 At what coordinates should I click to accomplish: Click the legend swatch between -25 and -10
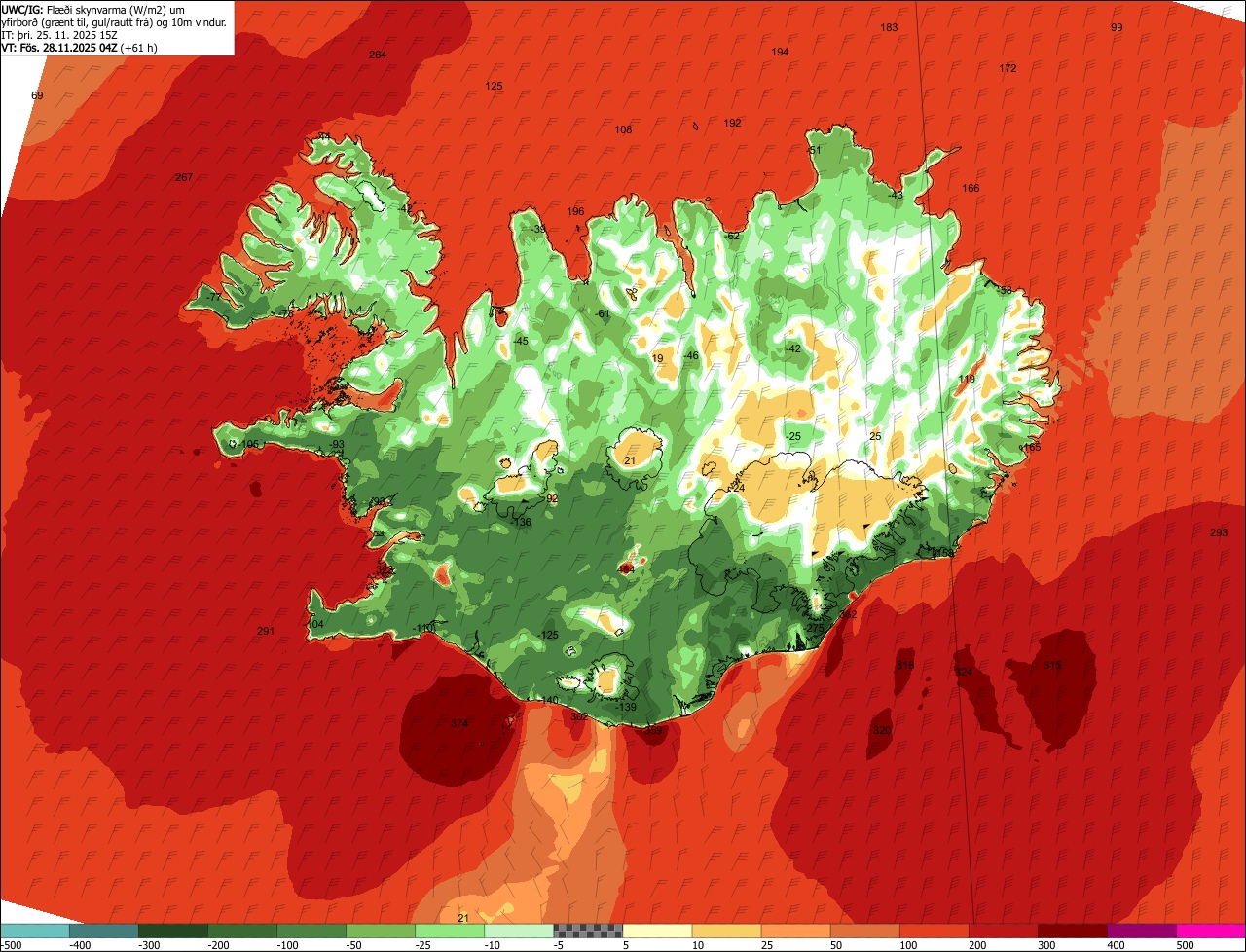pyautogui.click(x=449, y=931)
